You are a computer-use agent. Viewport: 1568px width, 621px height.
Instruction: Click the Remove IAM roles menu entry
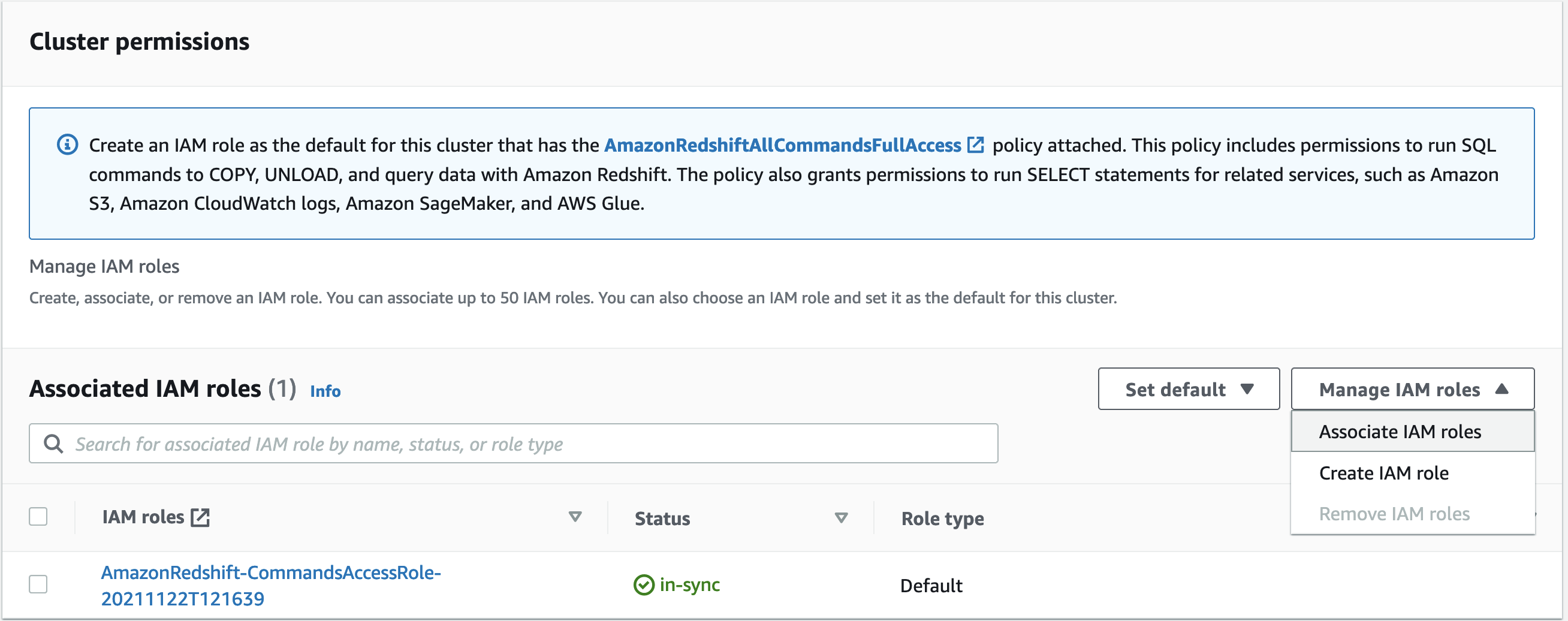1394,514
